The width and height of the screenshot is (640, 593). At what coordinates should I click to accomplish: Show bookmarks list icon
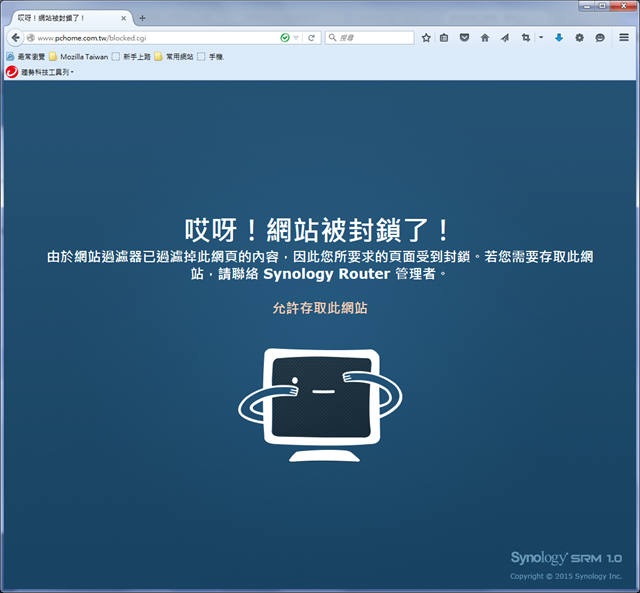[444, 38]
